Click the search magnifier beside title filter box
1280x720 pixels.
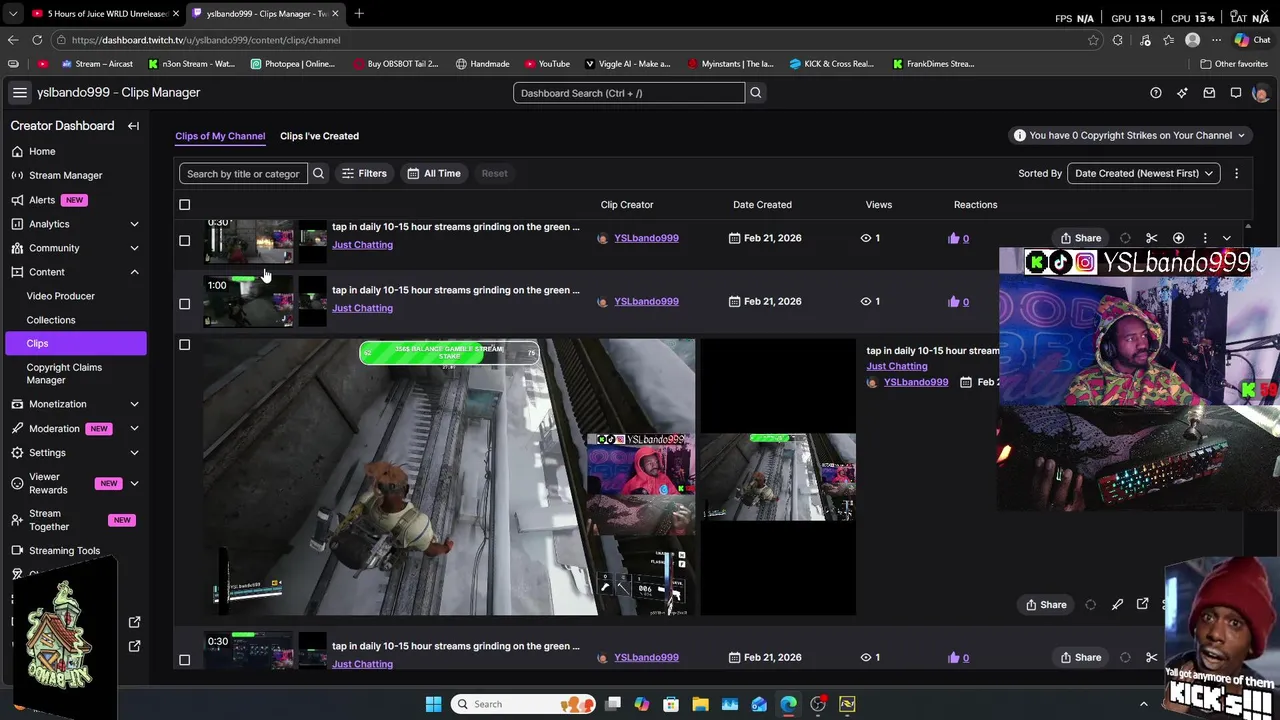[318, 174]
